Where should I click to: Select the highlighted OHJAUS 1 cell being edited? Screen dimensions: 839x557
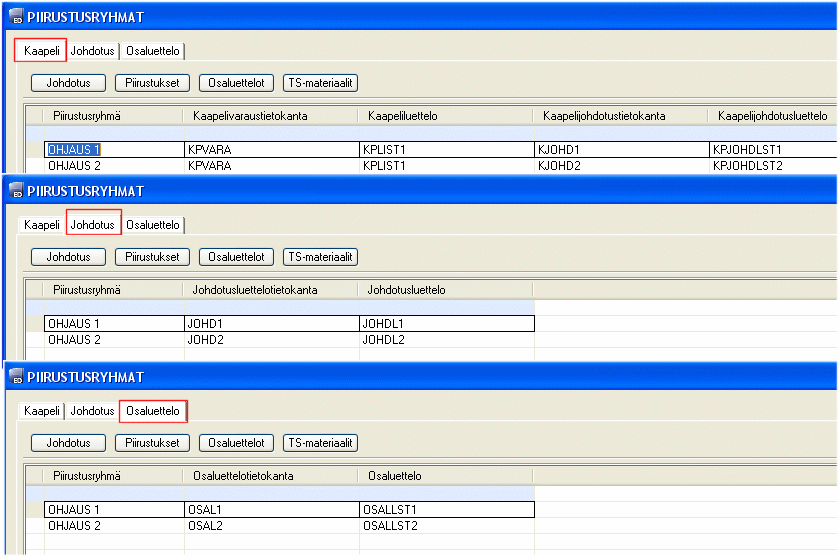(x=74, y=149)
